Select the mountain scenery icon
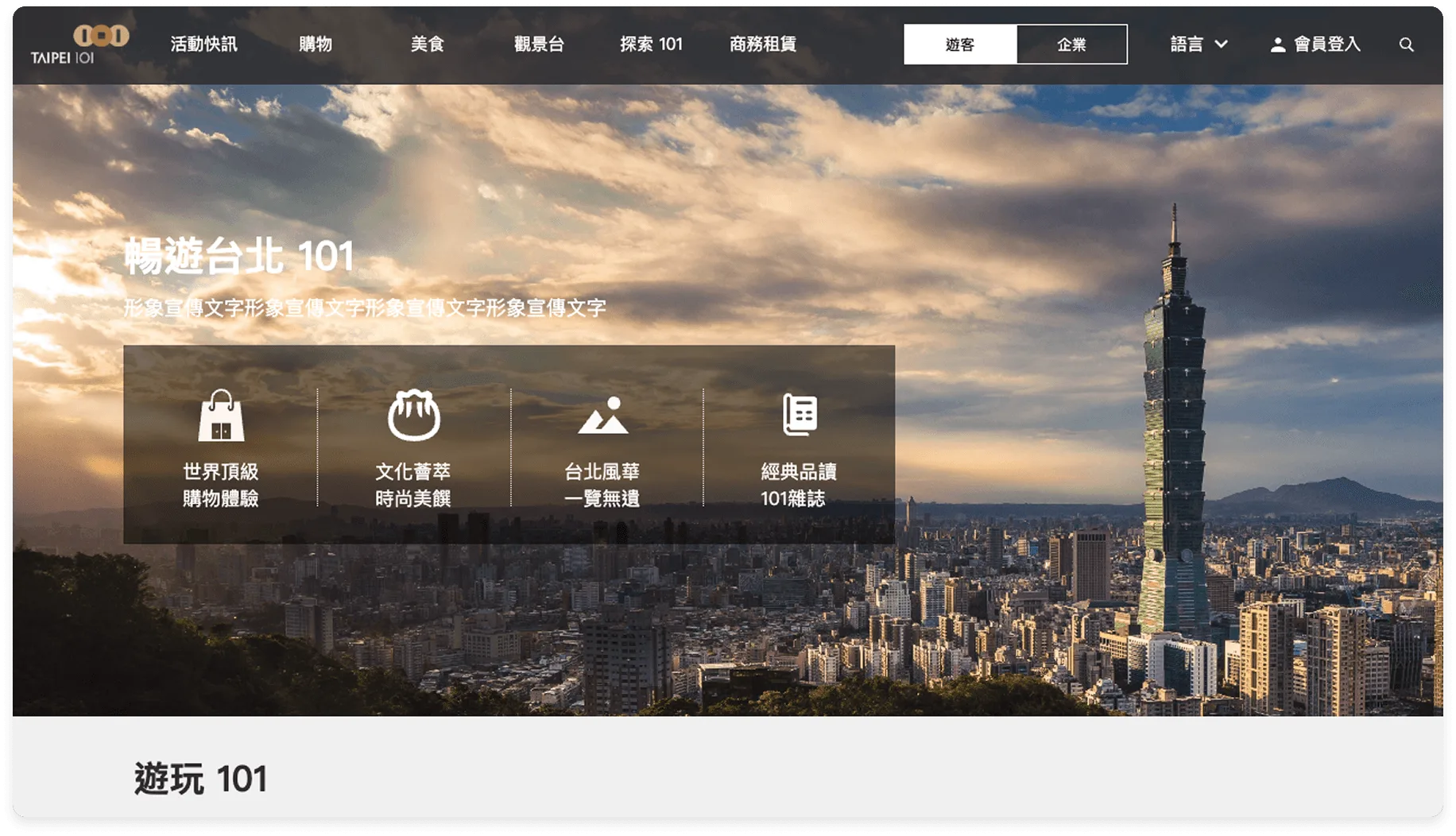Image resolution: width=1456 pixels, height=836 pixels. [602, 415]
